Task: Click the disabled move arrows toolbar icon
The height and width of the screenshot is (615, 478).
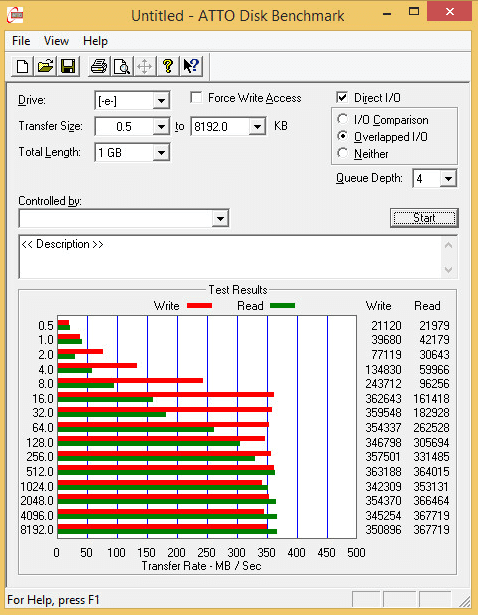Action: (x=144, y=66)
